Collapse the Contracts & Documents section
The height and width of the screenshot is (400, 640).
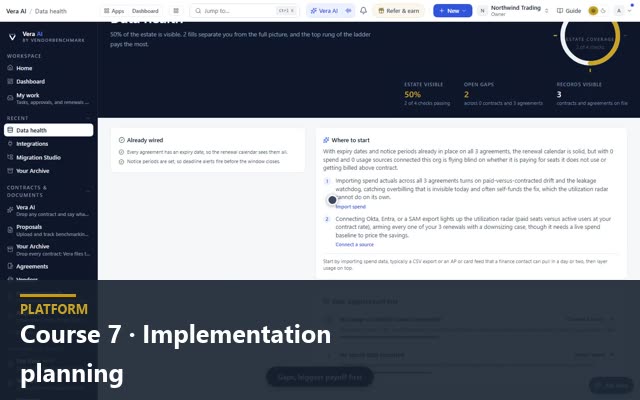pos(88,191)
